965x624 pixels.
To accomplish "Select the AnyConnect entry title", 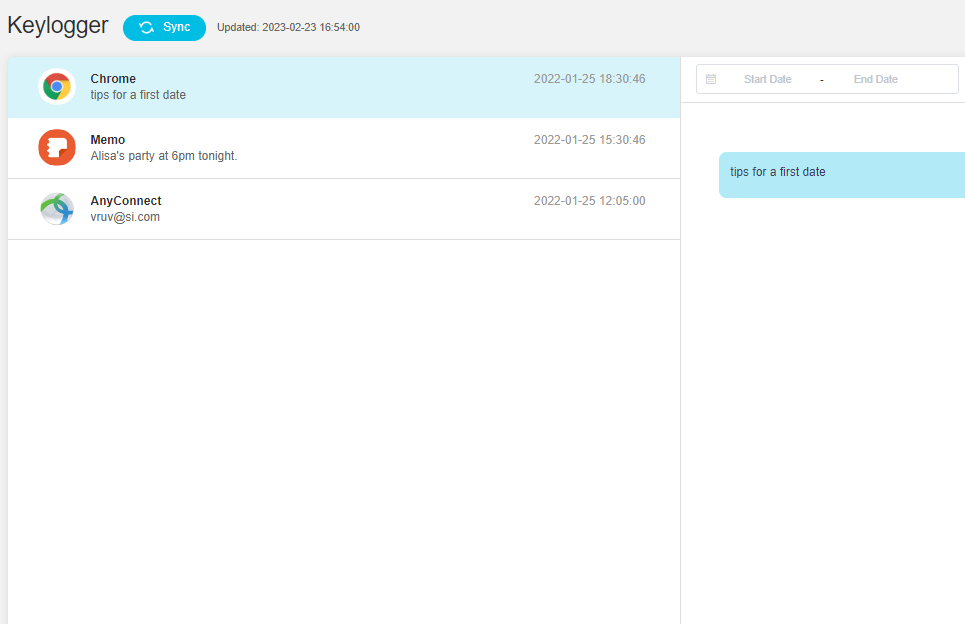I will pyautogui.click(x=126, y=201).
